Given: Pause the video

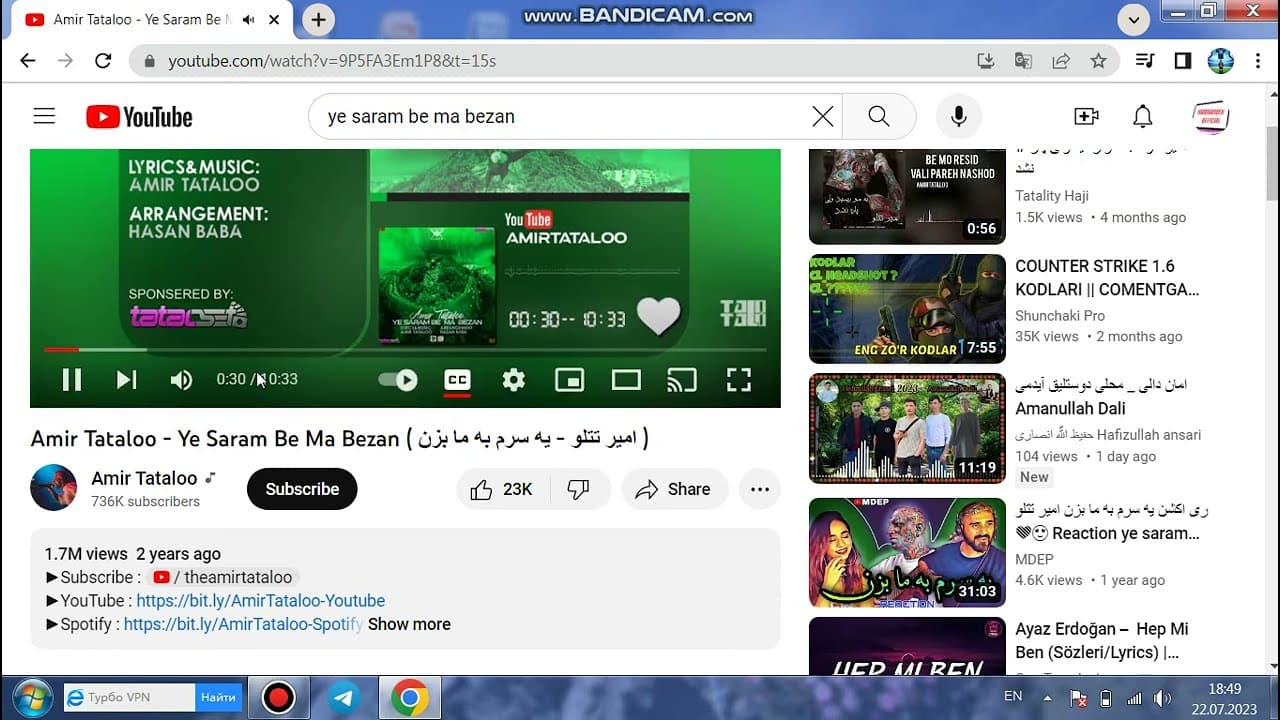Looking at the screenshot, I should click(x=72, y=379).
